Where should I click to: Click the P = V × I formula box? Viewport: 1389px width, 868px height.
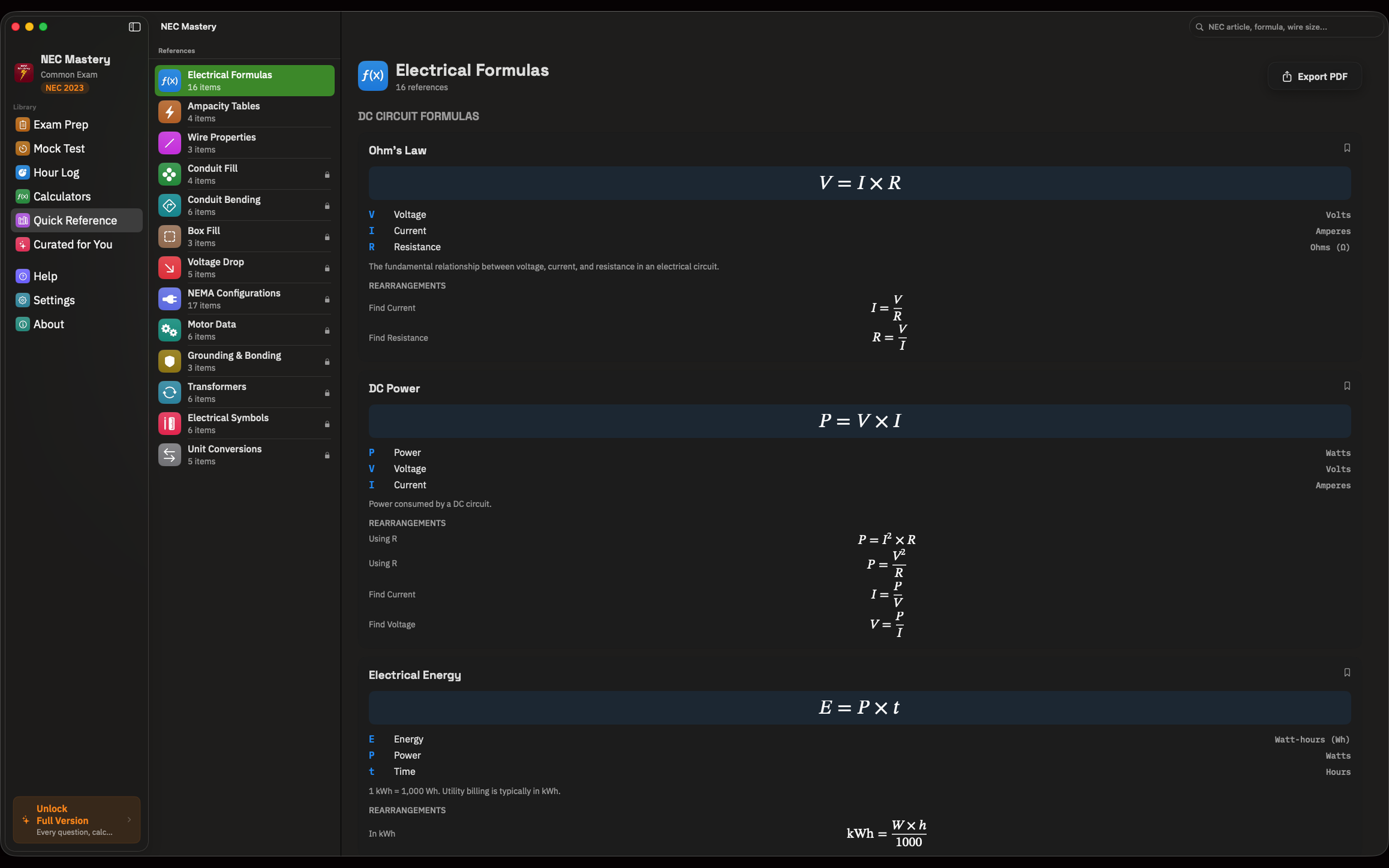tap(859, 421)
